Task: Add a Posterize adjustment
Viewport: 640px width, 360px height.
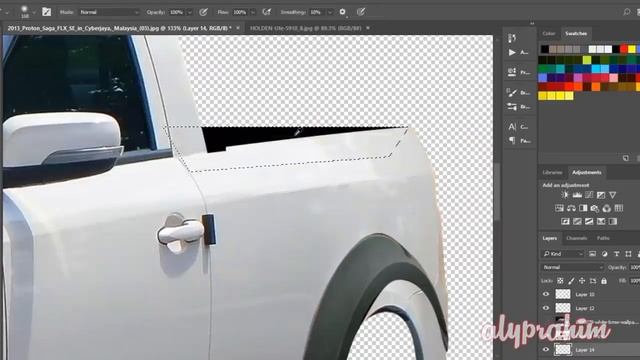Action: coord(577,221)
